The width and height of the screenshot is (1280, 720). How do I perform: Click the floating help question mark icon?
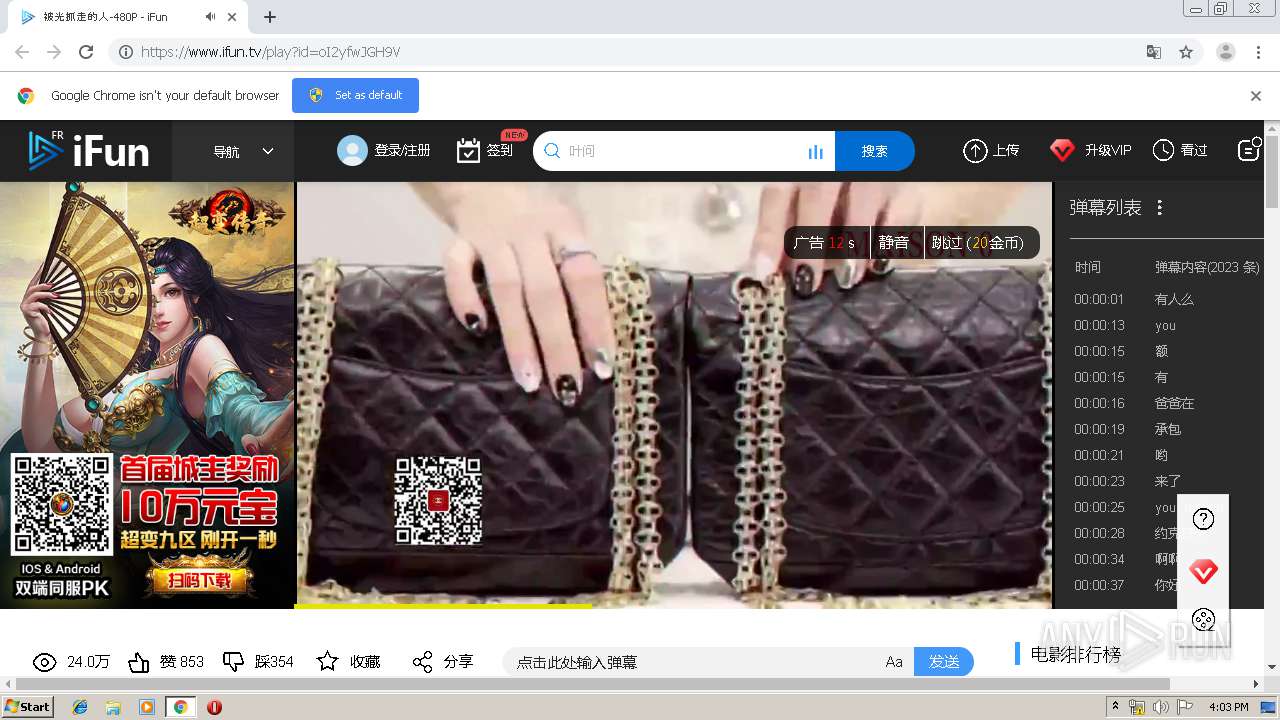pos(1203,518)
